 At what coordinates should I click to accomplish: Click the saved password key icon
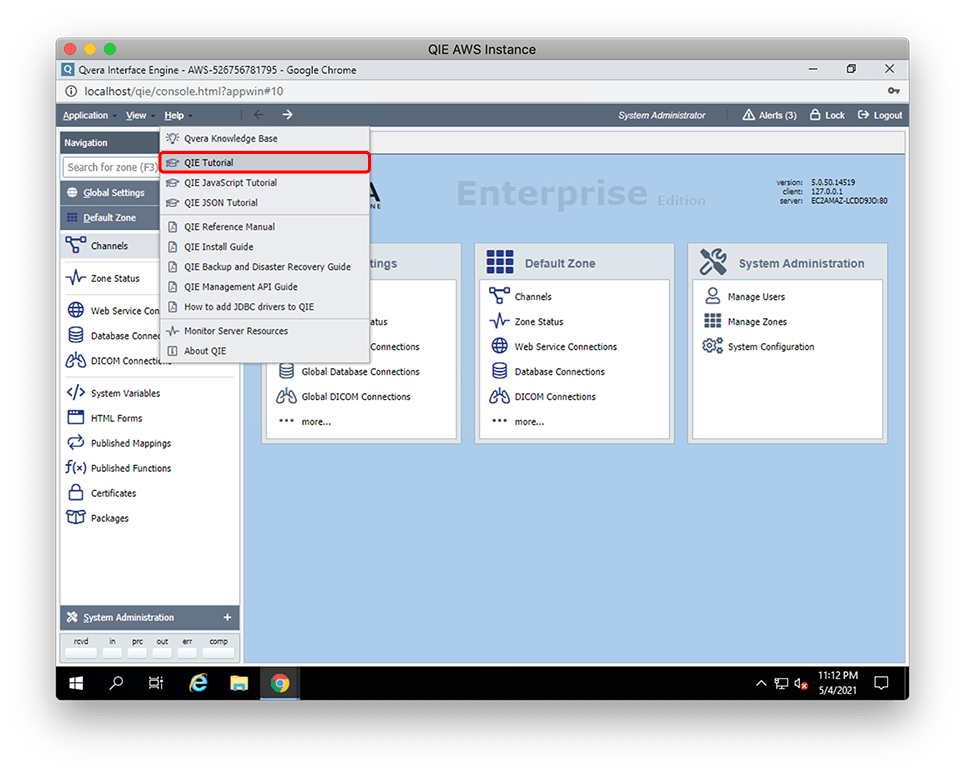(x=894, y=91)
